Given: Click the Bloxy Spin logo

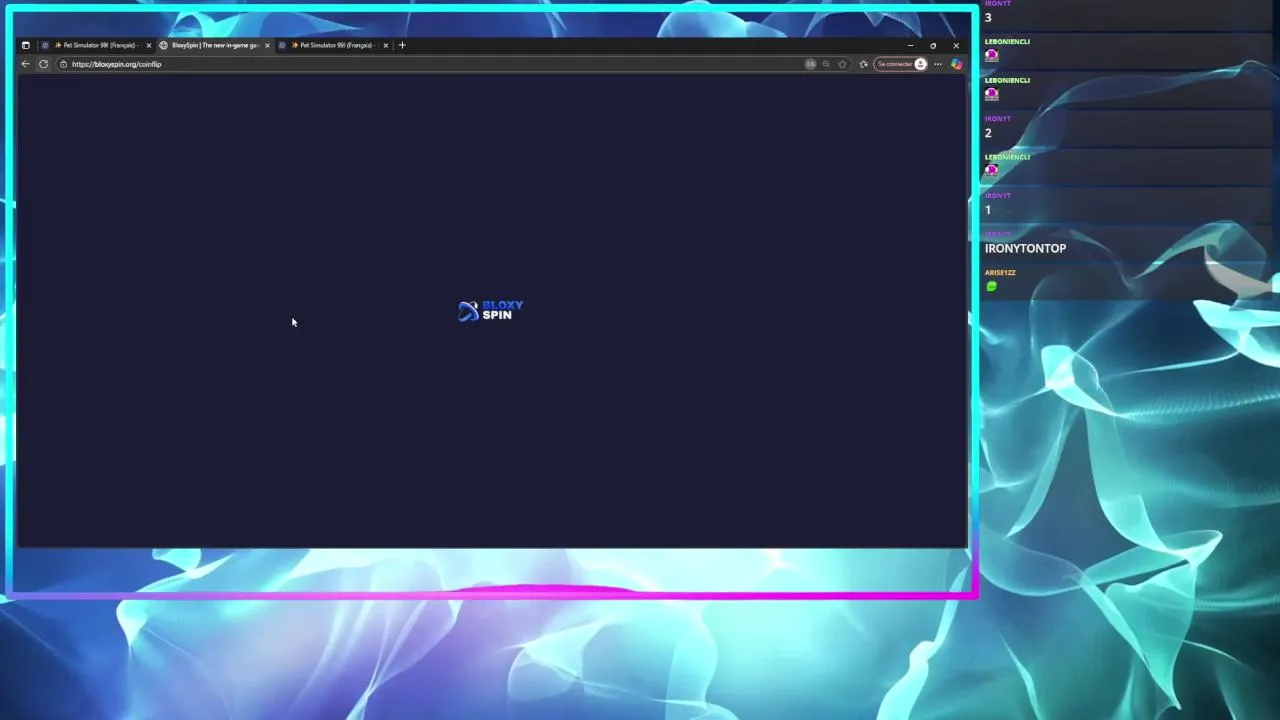Looking at the screenshot, I should (x=490, y=311).
